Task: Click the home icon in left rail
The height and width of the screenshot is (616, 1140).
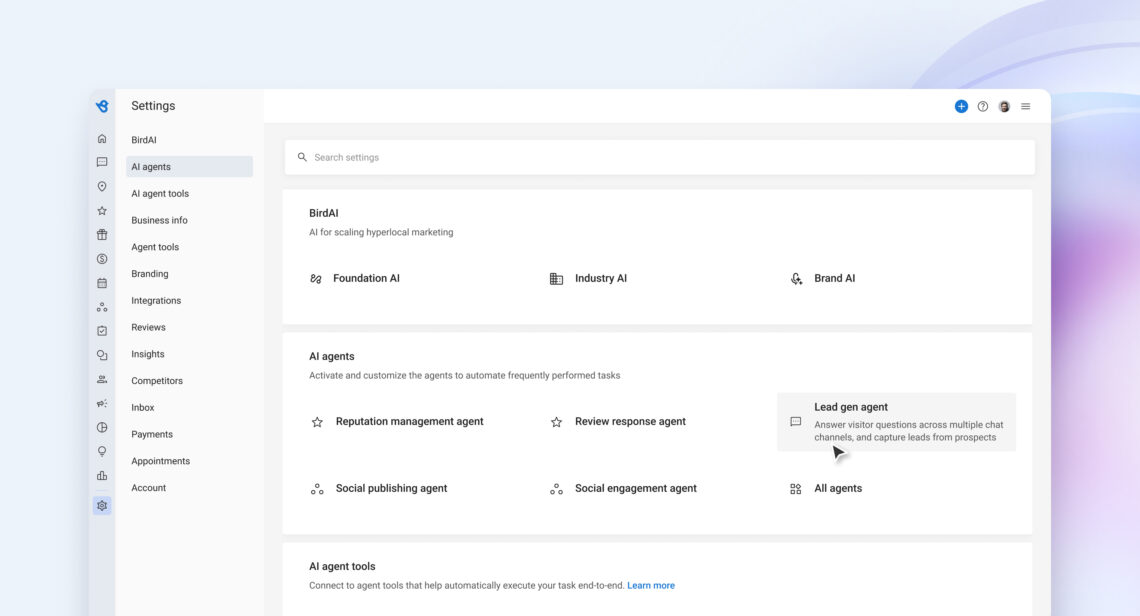Action: pyautogui.click(x=102, y=139)
